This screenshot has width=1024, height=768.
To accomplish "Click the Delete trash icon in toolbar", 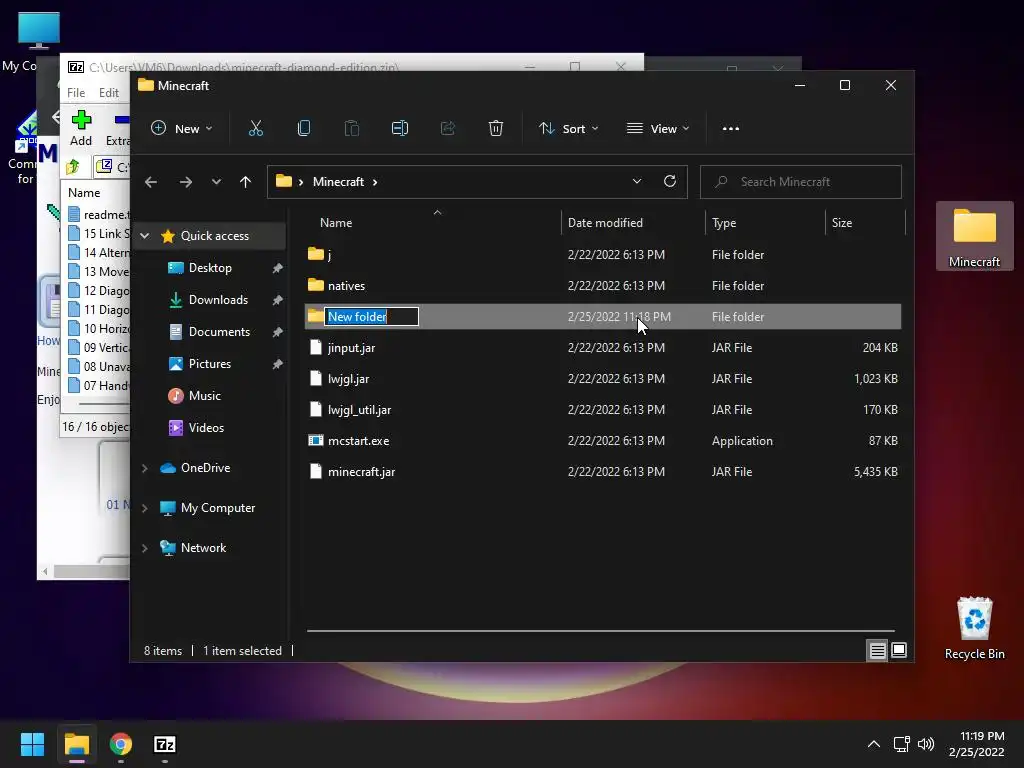I will (x=496, y=129).
